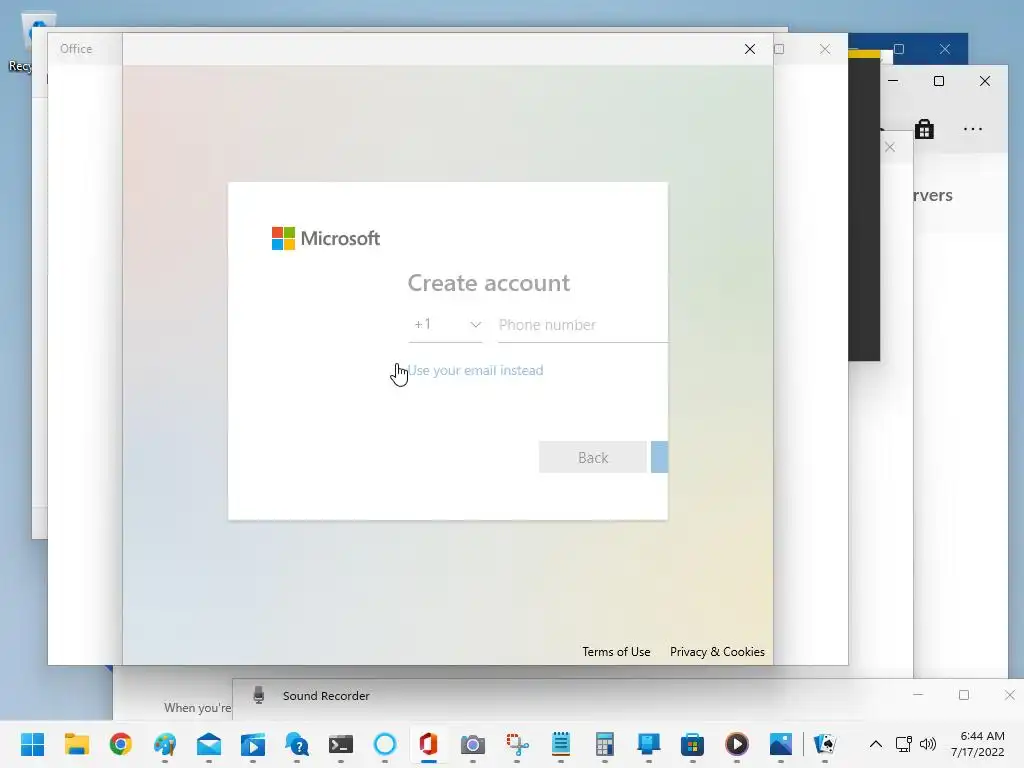
Task: Click the Back button
Action: click(x=592, y=457)
